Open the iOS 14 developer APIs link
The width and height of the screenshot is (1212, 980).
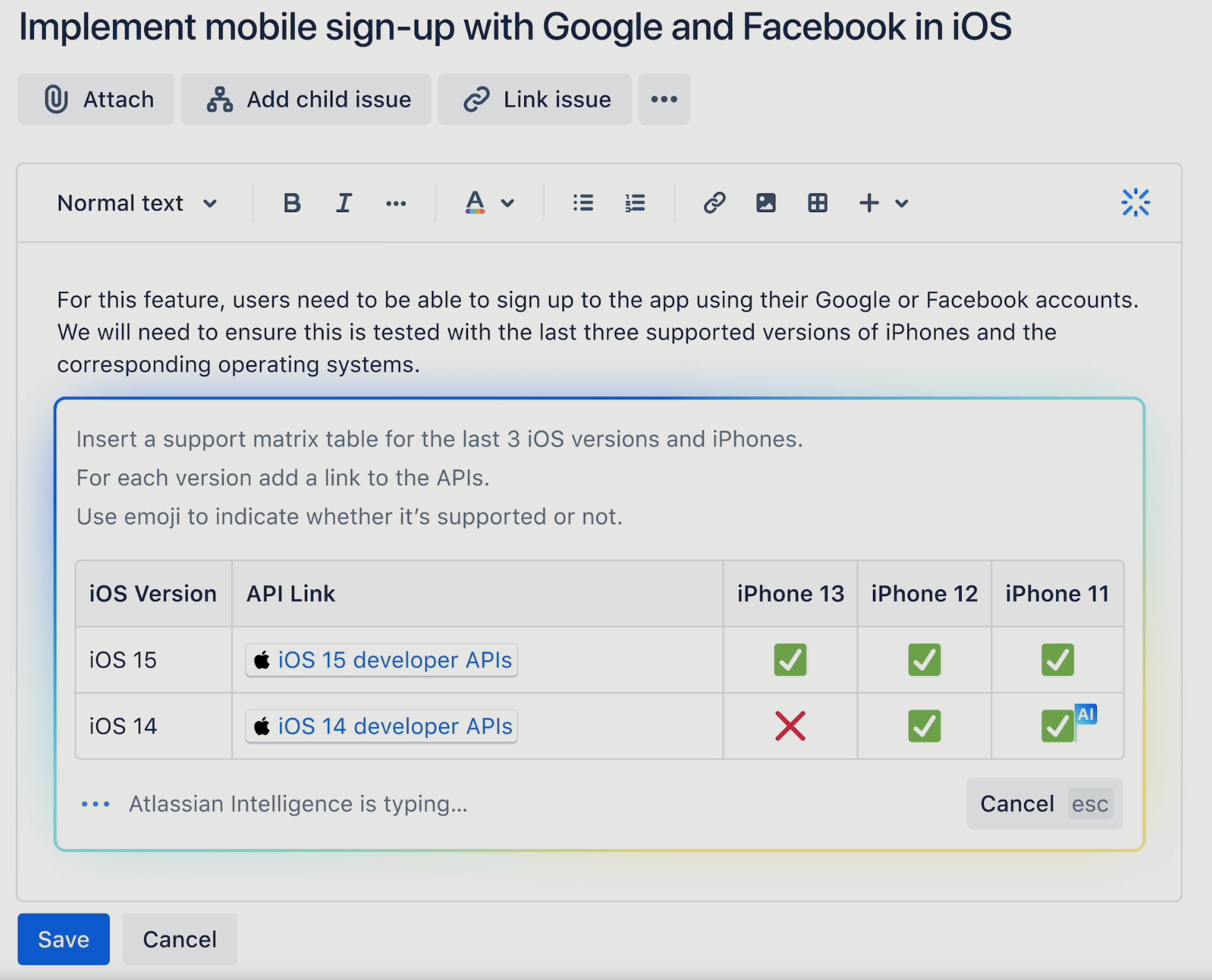tap(395, 726)
